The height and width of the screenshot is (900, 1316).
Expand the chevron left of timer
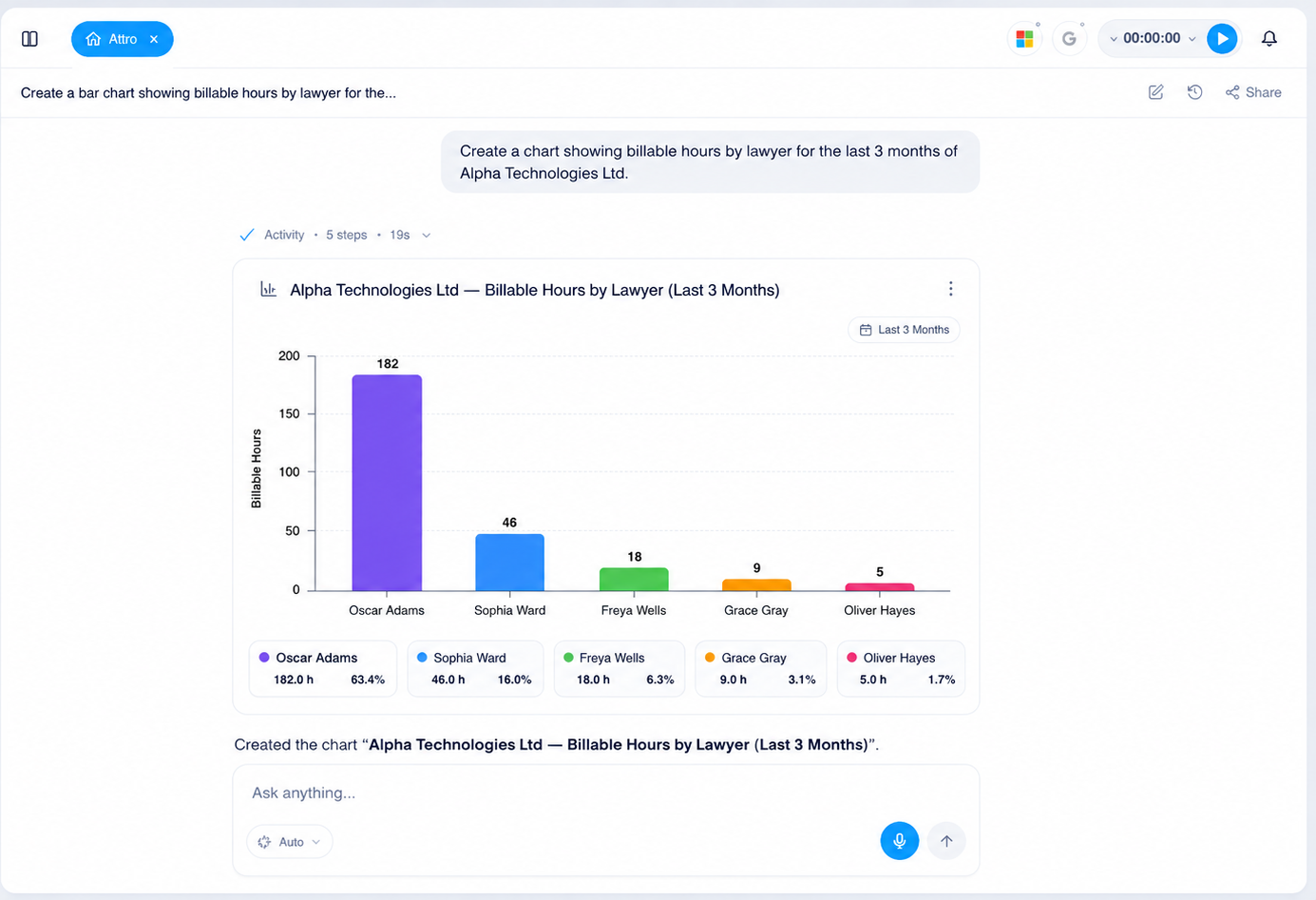pos(1114,39)
